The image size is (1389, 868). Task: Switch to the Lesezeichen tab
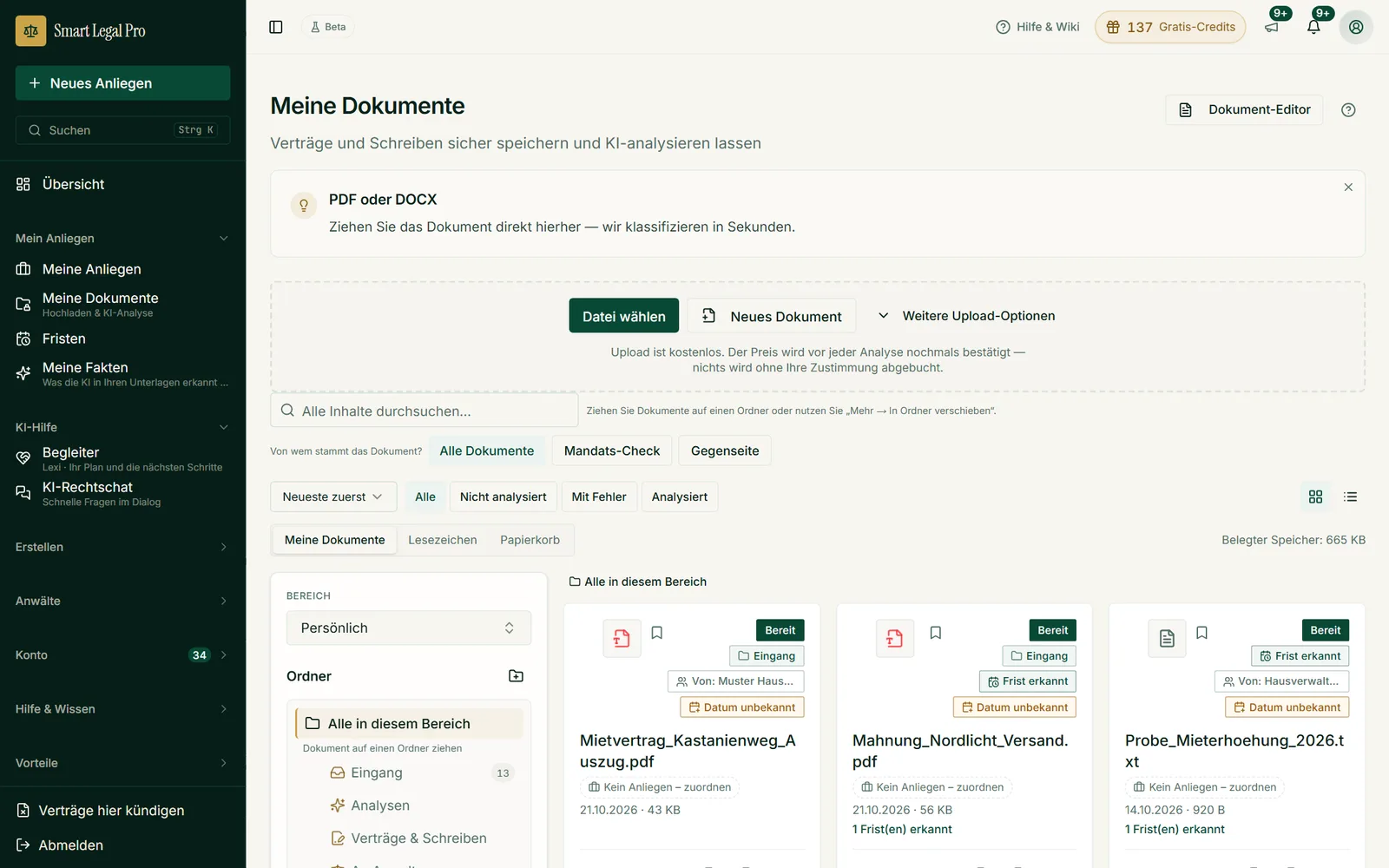tap(443, 540)
